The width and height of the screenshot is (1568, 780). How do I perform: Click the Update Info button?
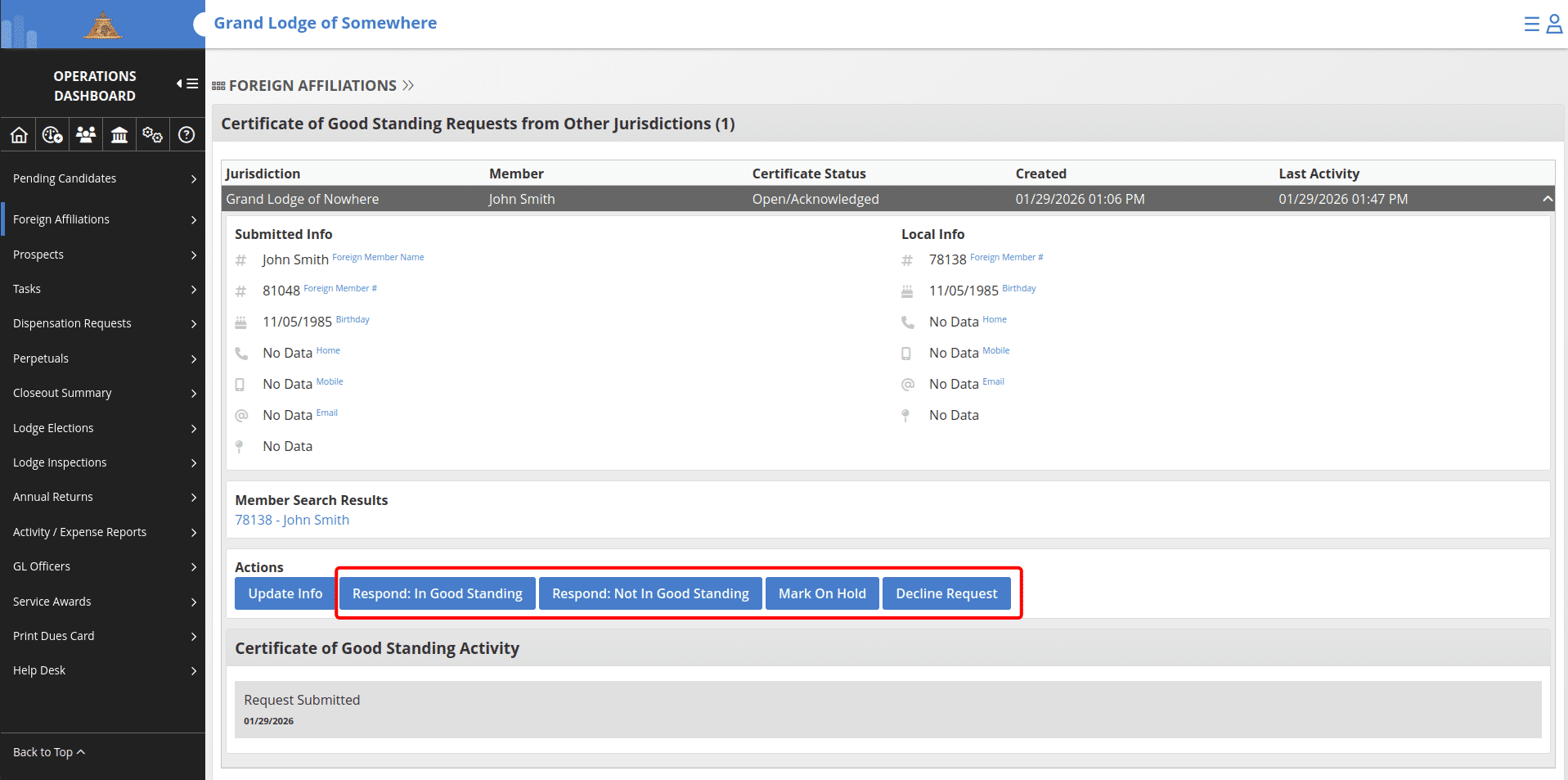[x=285, y=593]
